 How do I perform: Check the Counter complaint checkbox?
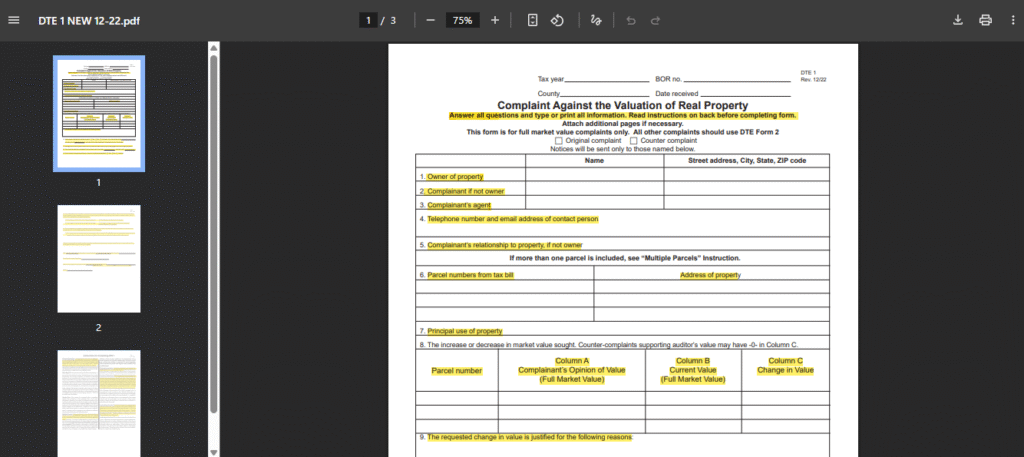pyautogui.click(x=633, y=140)
